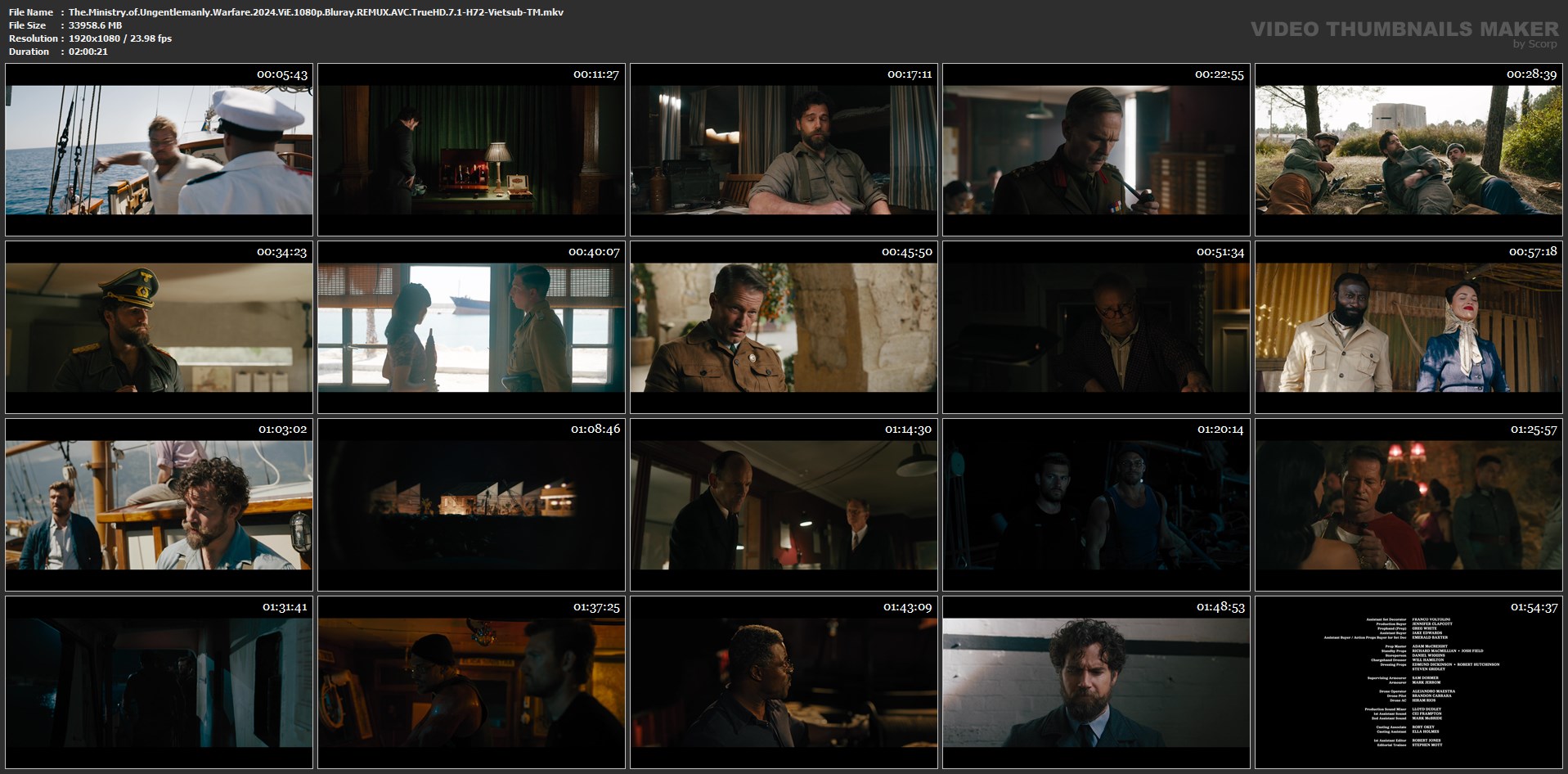This screenshot has height=774, width=1568.
Task: Choose the credits thumbnail at 01:54:37
Action: pyautogui.click(x=1409, y=682)
